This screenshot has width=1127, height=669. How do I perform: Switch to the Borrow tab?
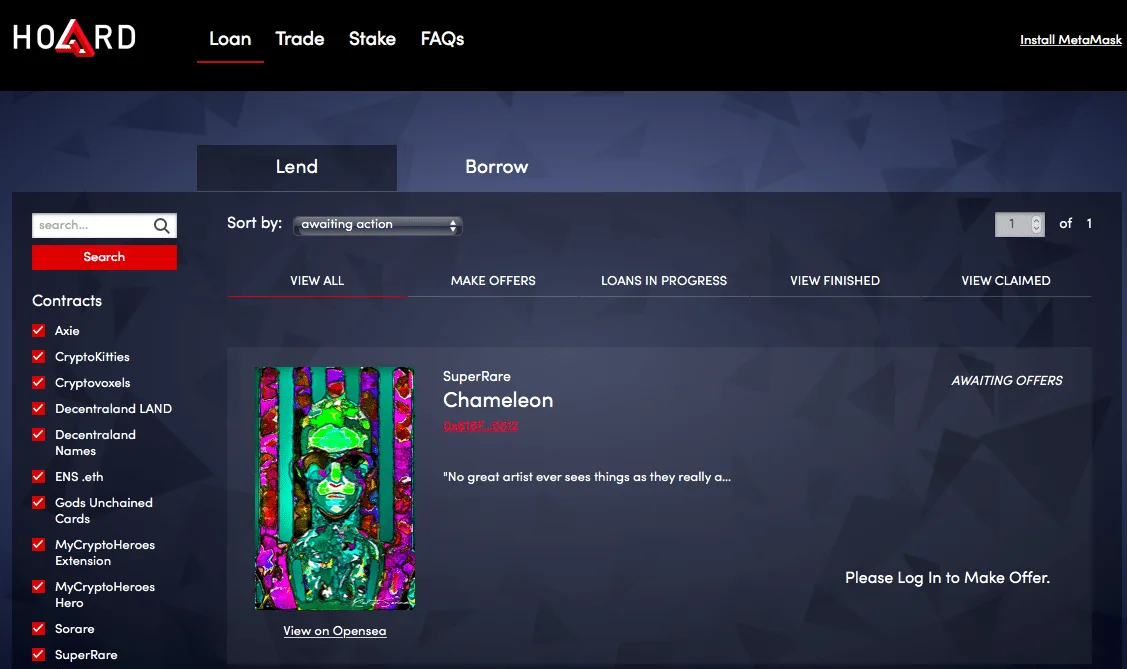click(497, 167)
